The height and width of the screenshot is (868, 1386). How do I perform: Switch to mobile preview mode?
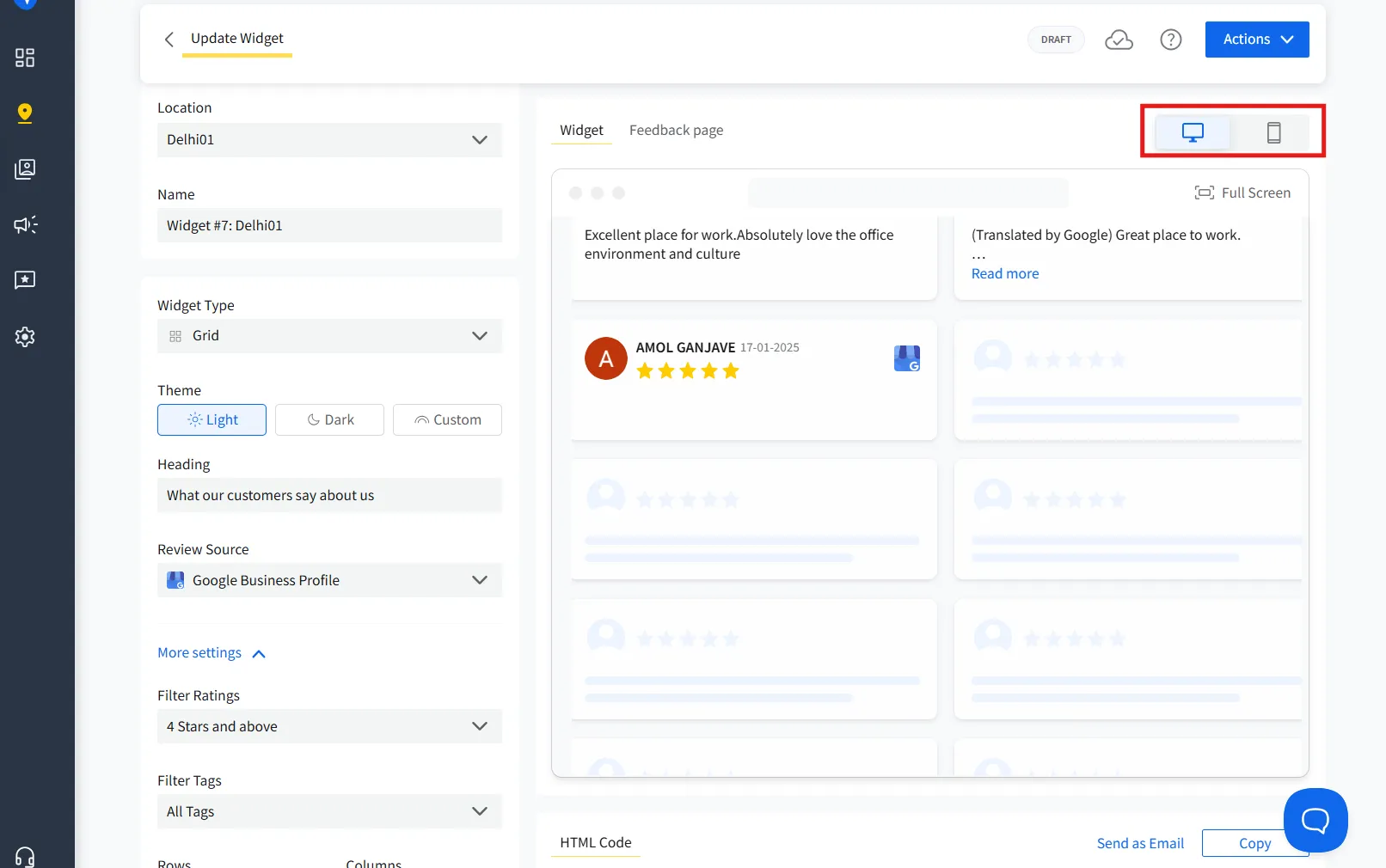tap(1273, 132)
